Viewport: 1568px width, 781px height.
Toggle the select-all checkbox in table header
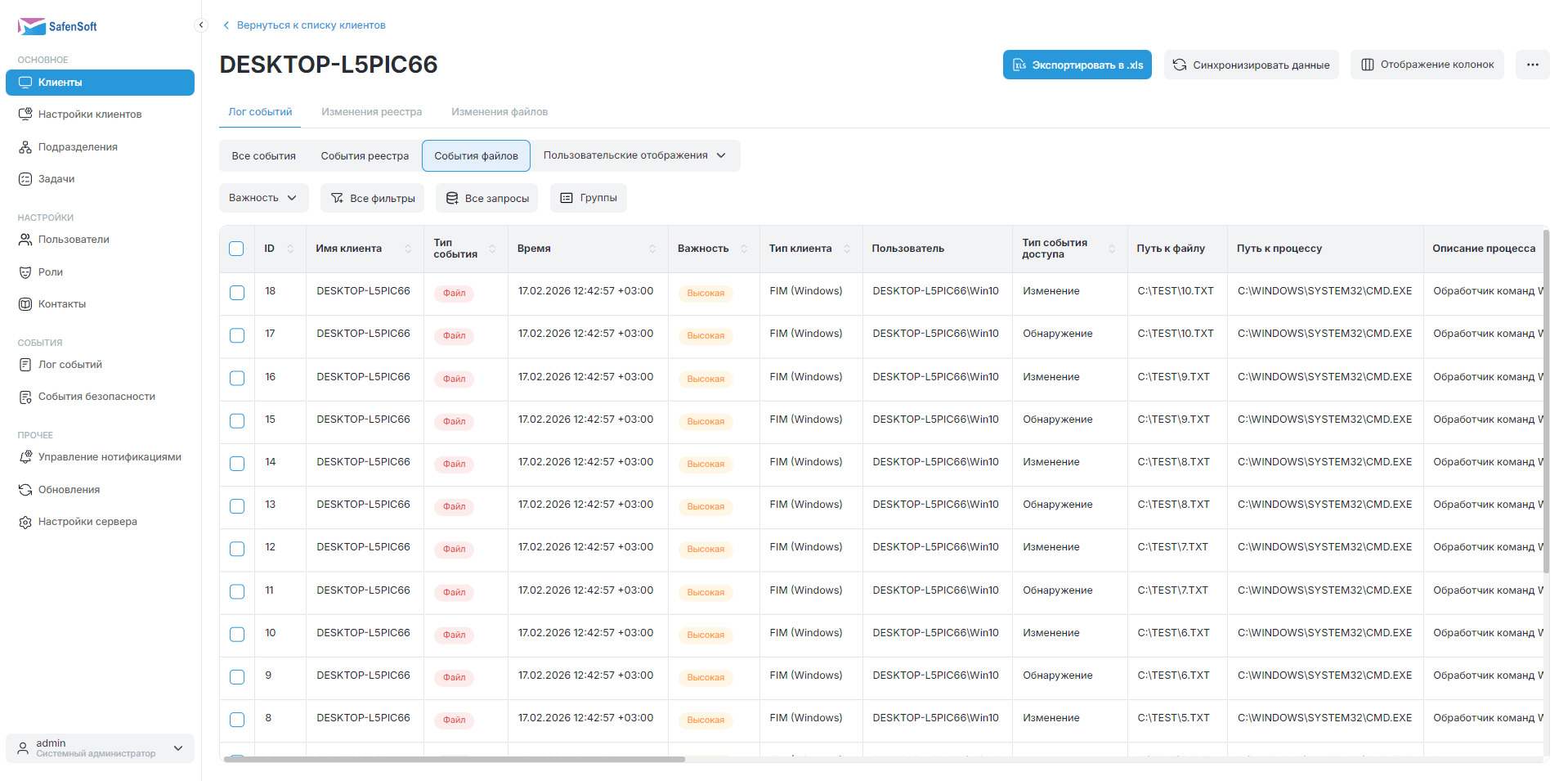tap(236, 249)
